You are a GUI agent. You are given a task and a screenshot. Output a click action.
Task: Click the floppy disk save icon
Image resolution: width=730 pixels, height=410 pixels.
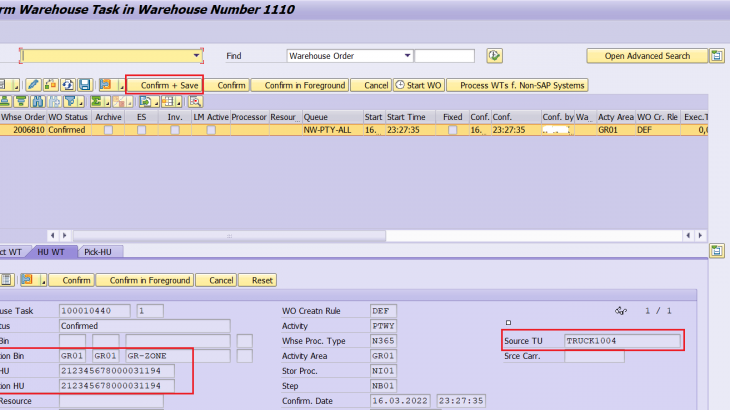tap(85, 85)
